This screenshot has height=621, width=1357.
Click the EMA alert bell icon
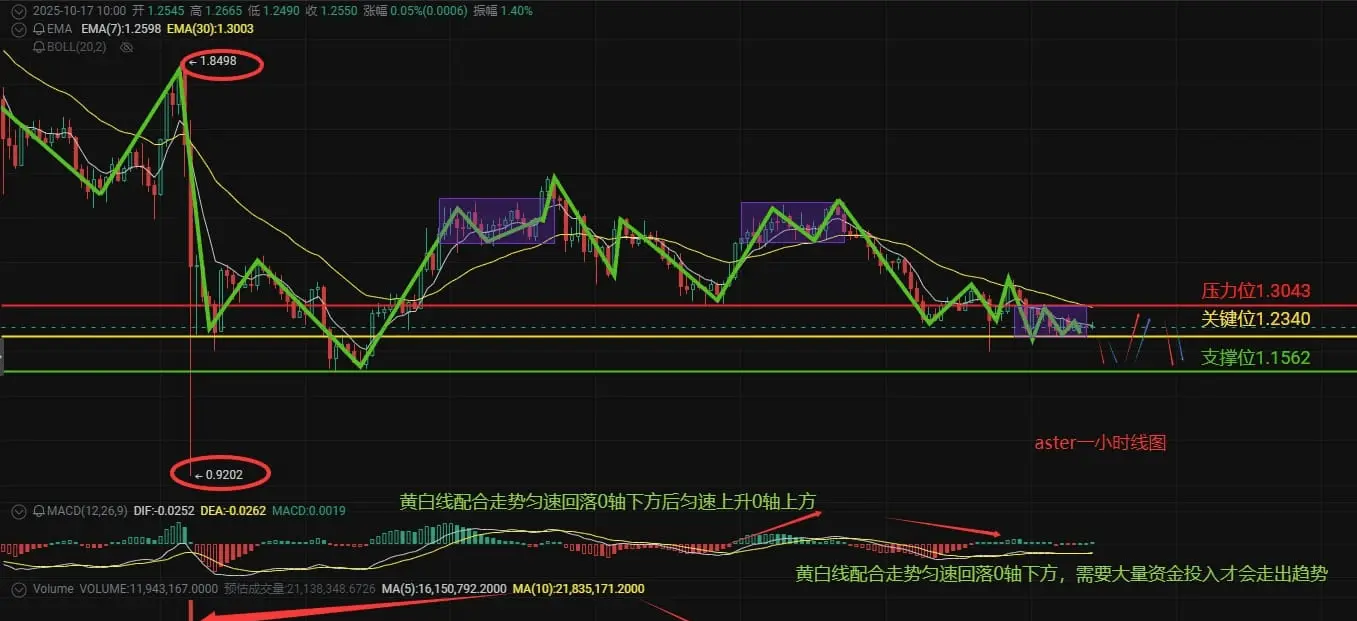click(x=39, y=29)
